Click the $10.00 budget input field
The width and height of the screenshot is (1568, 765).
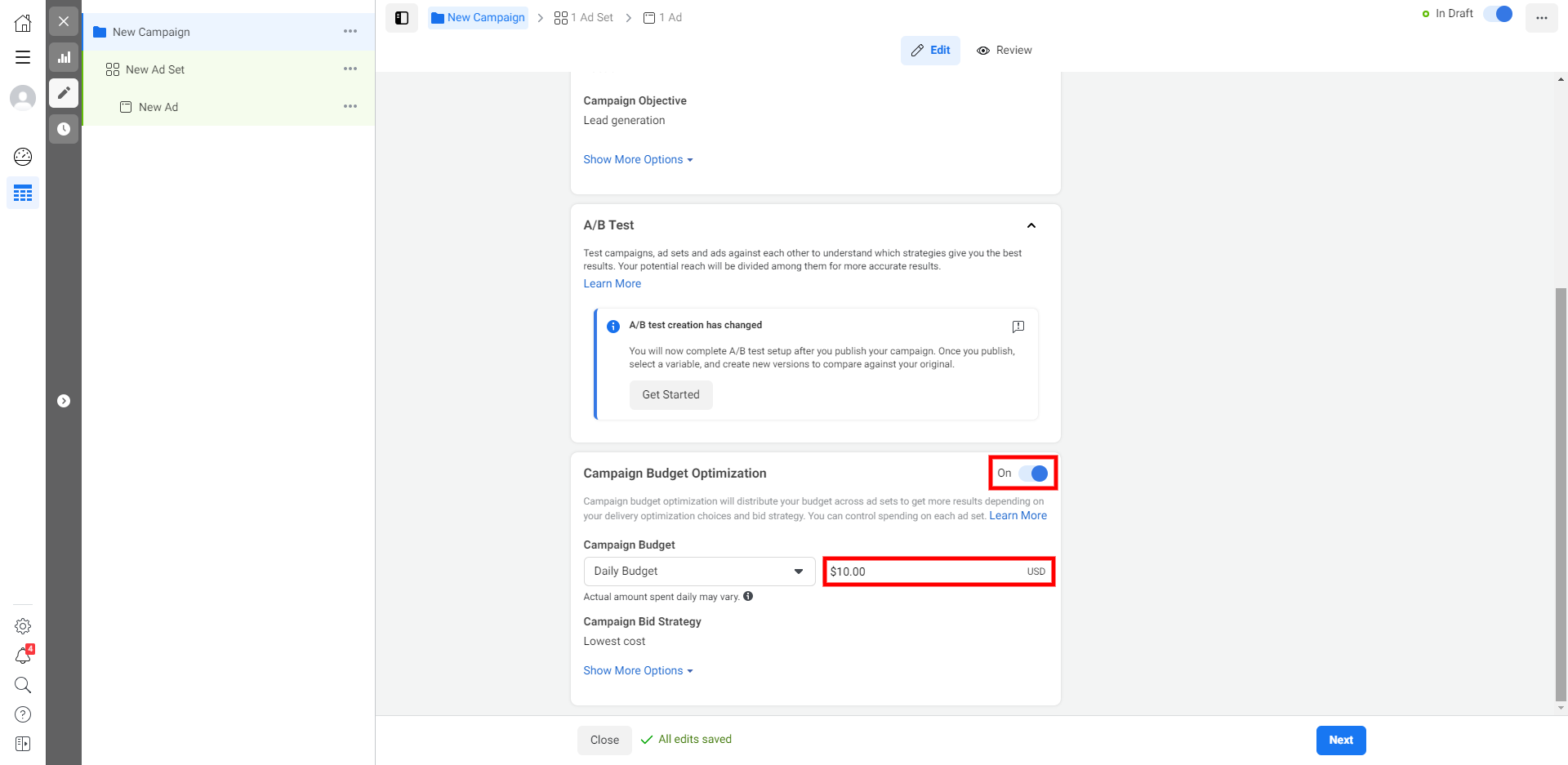tap(938, 572)
